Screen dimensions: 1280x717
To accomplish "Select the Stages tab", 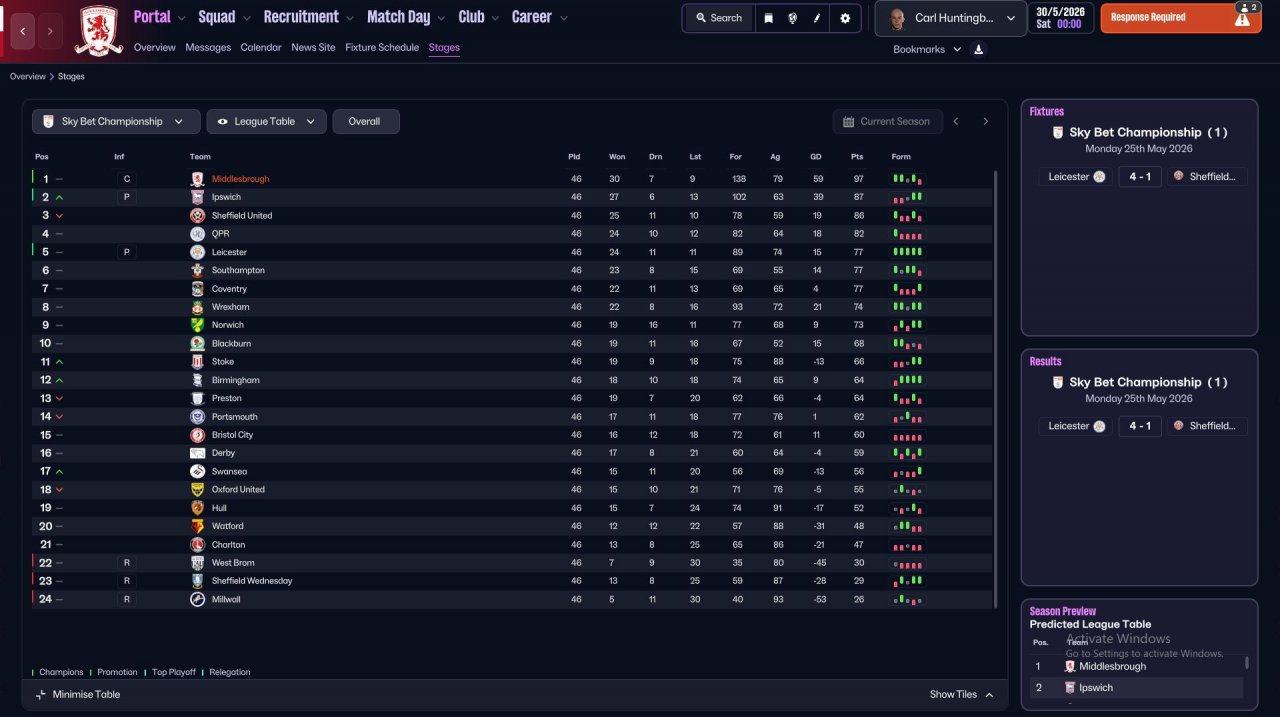I will coord(444,47).
